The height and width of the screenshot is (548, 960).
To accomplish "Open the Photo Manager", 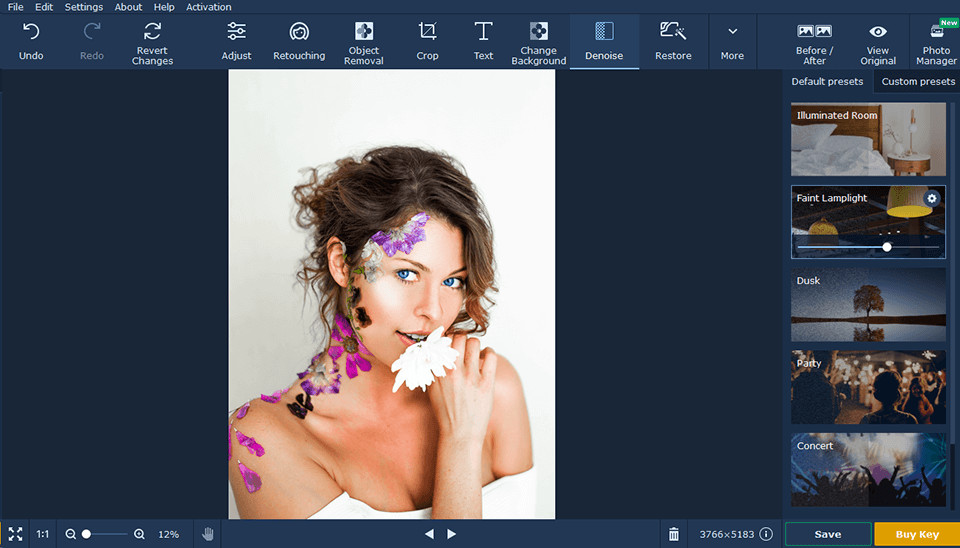I will [936, 42].
